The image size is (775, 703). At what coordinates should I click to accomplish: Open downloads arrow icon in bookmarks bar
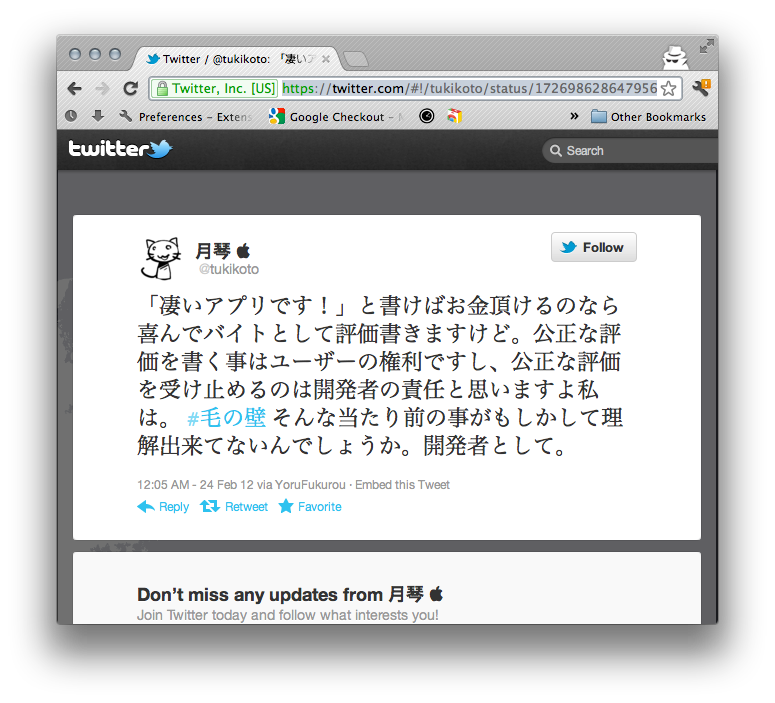98,116
